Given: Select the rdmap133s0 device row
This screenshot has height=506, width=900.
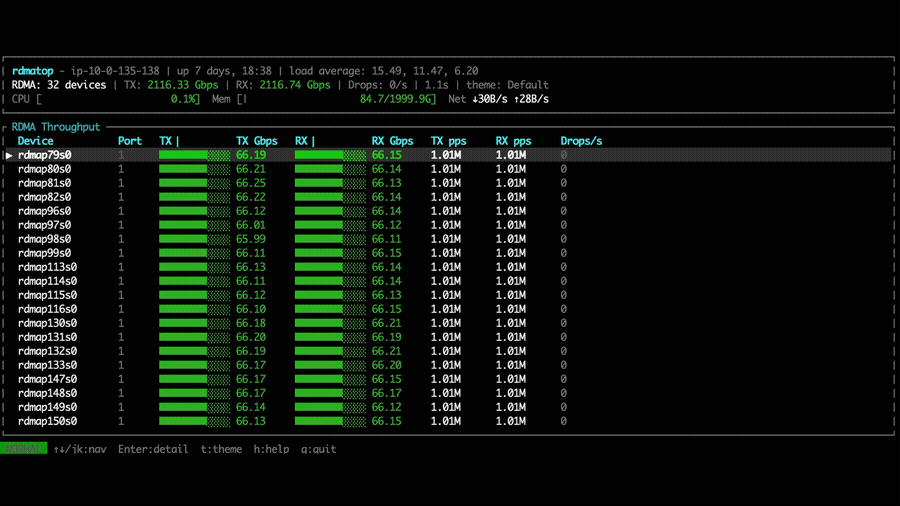Looking at the screenshot, I should [x=448, y=365].
